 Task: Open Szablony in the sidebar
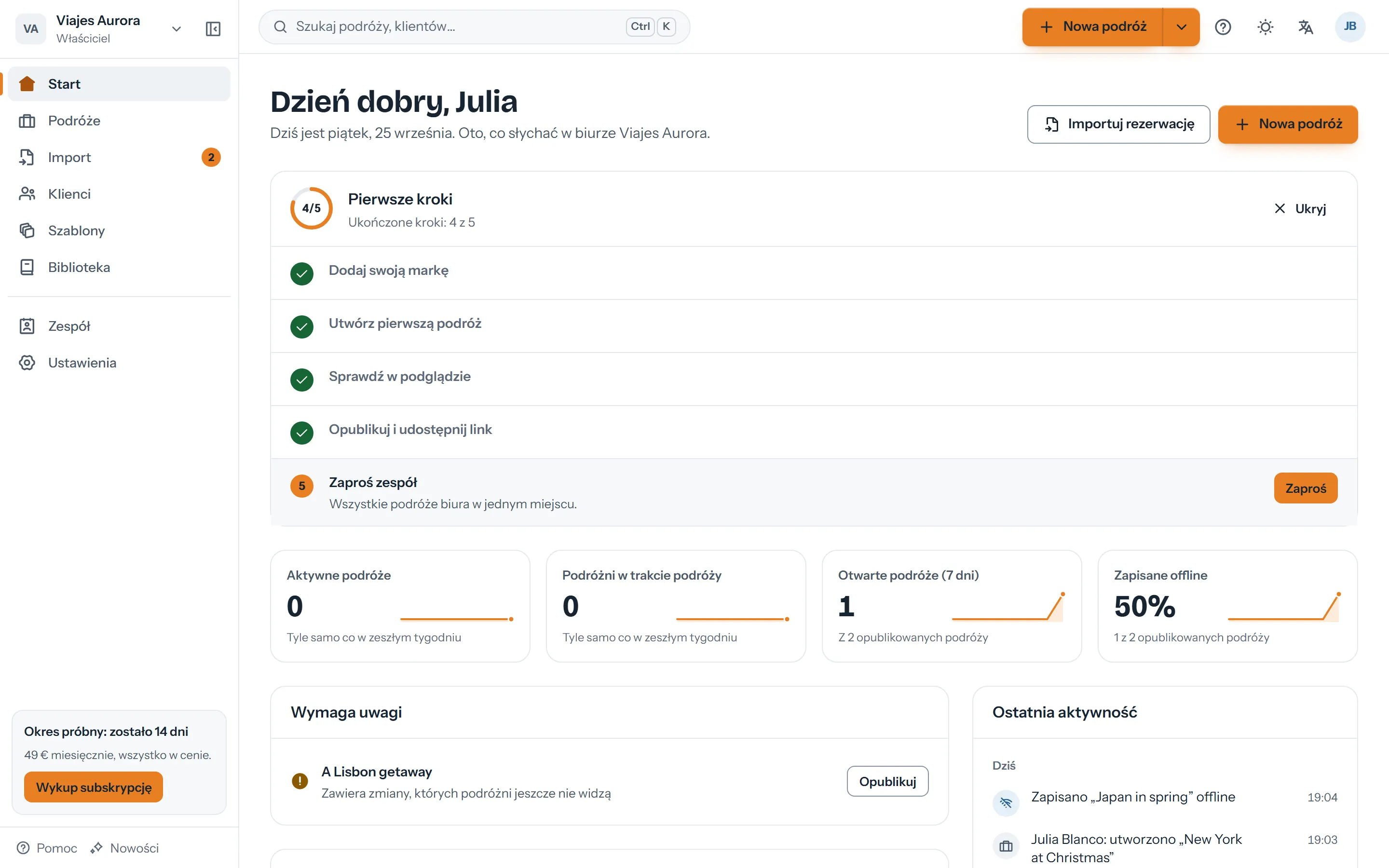tap(120, 231)
